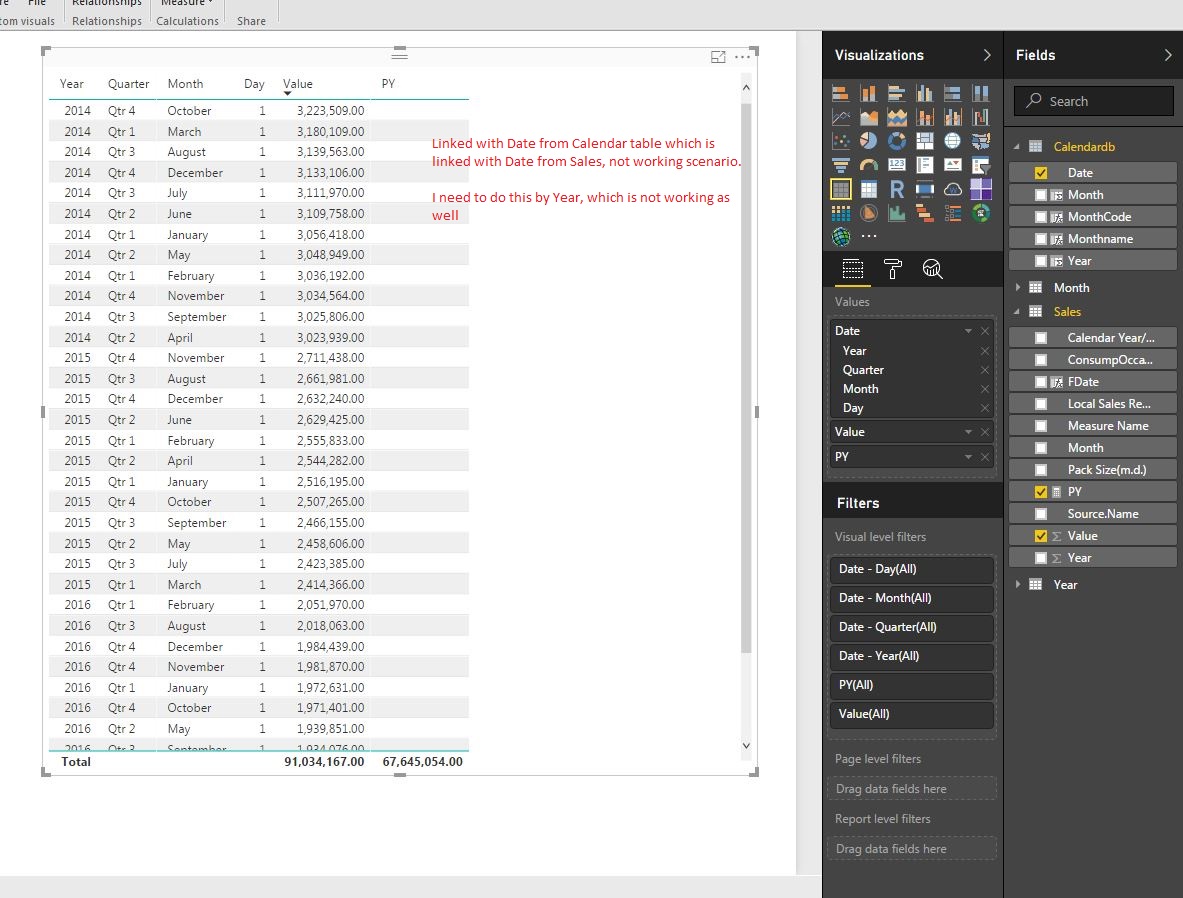1183x898 pixels.
Task: Check the Source.Name field
Action: point(1040,514)
